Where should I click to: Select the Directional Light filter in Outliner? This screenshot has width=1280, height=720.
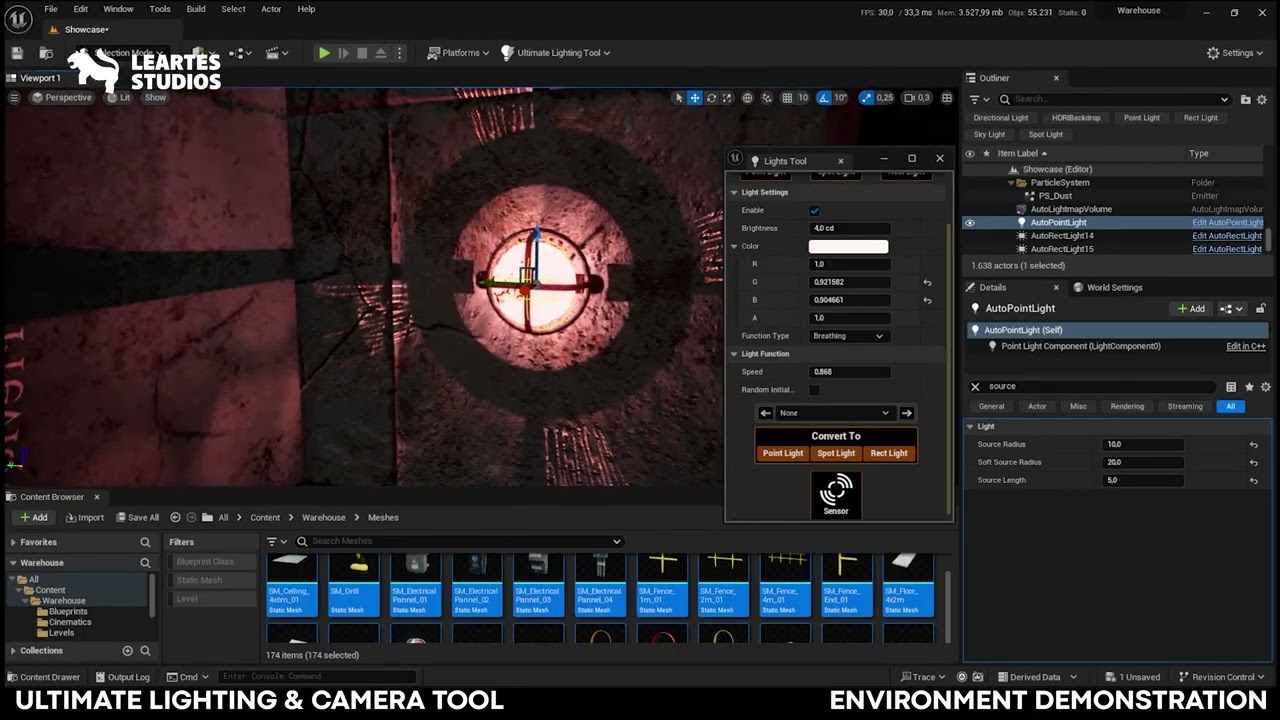pos(1001,118)
